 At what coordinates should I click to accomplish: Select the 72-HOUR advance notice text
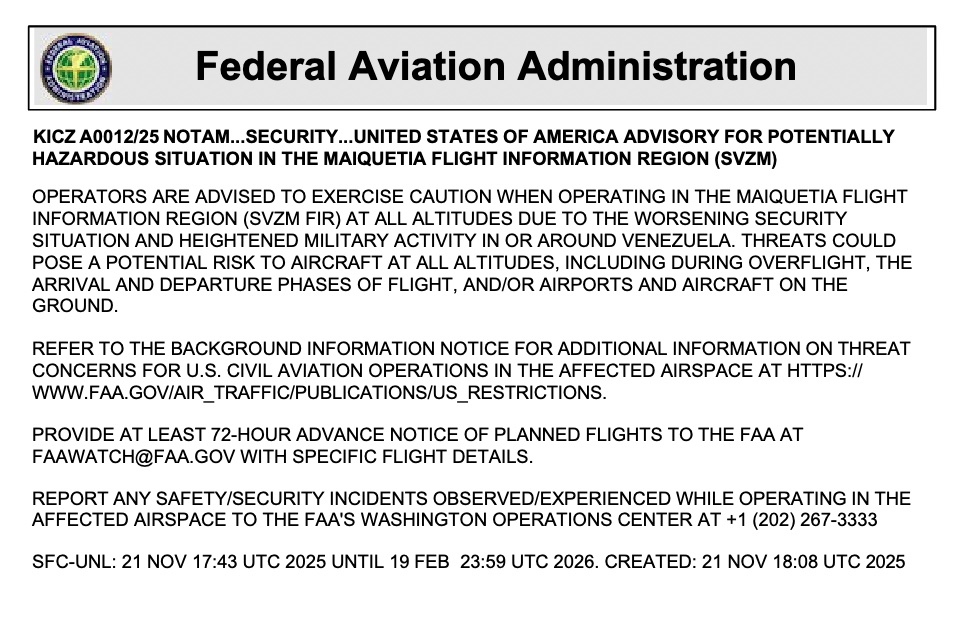251,436
